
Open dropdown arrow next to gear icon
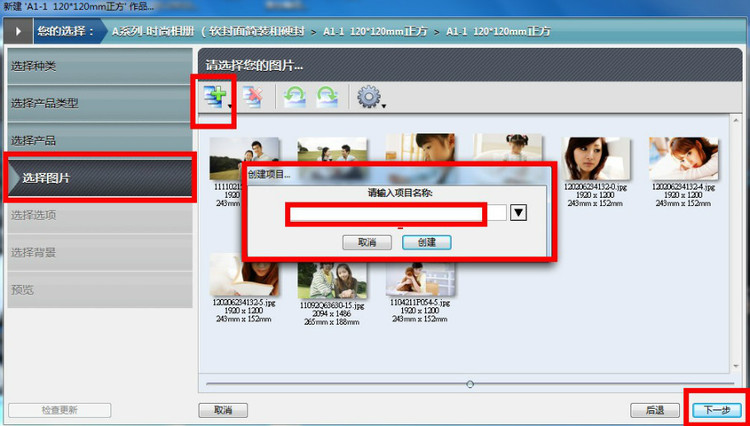[x=384, y=106]
